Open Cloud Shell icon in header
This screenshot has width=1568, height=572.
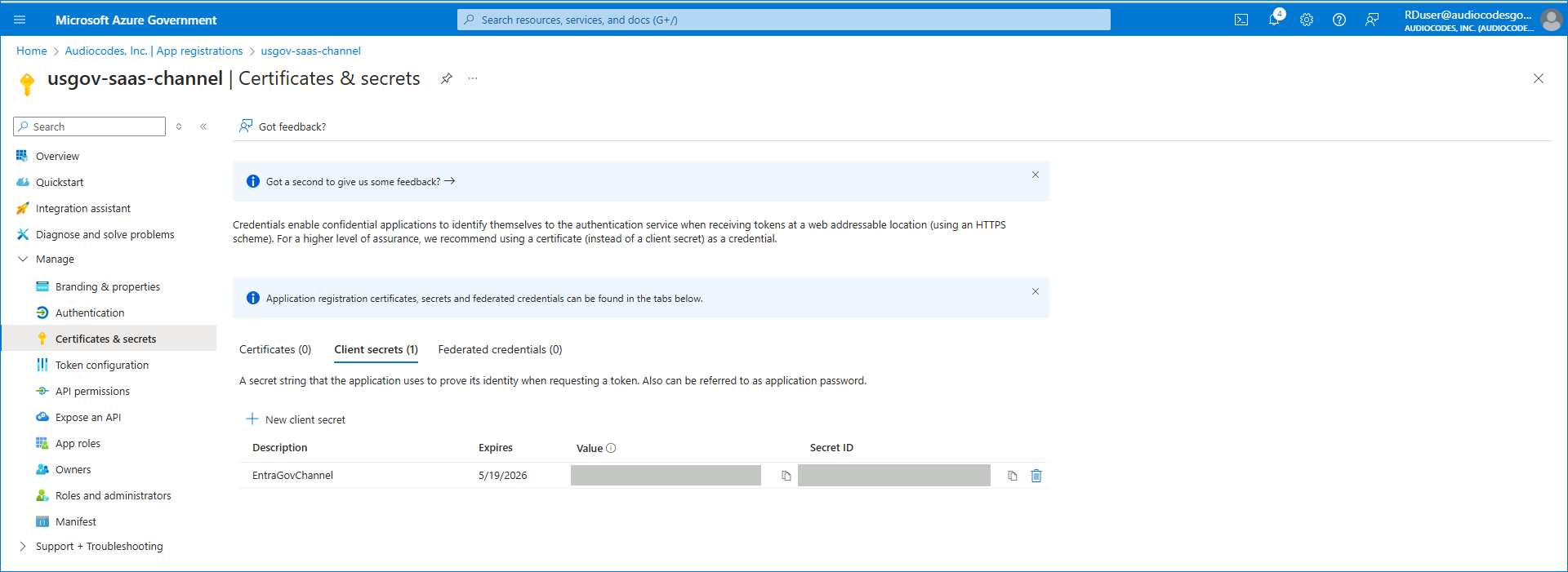tap(1241, 20)
